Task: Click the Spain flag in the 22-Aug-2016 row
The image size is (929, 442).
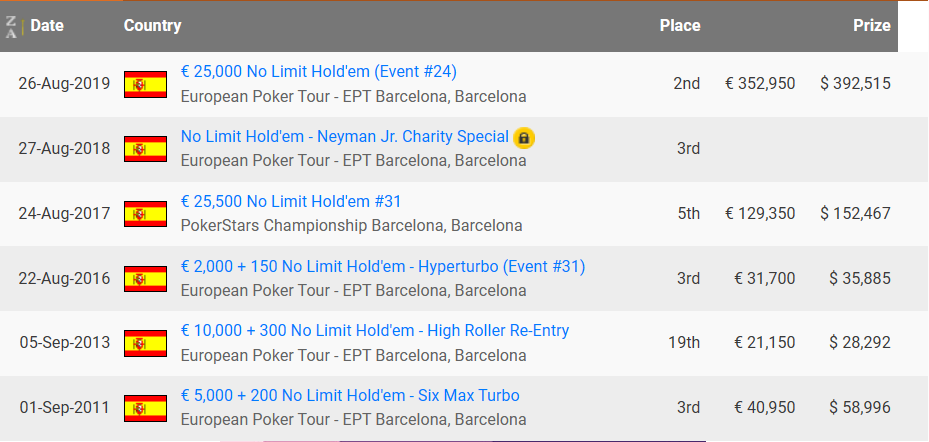Action: [145, 279]
